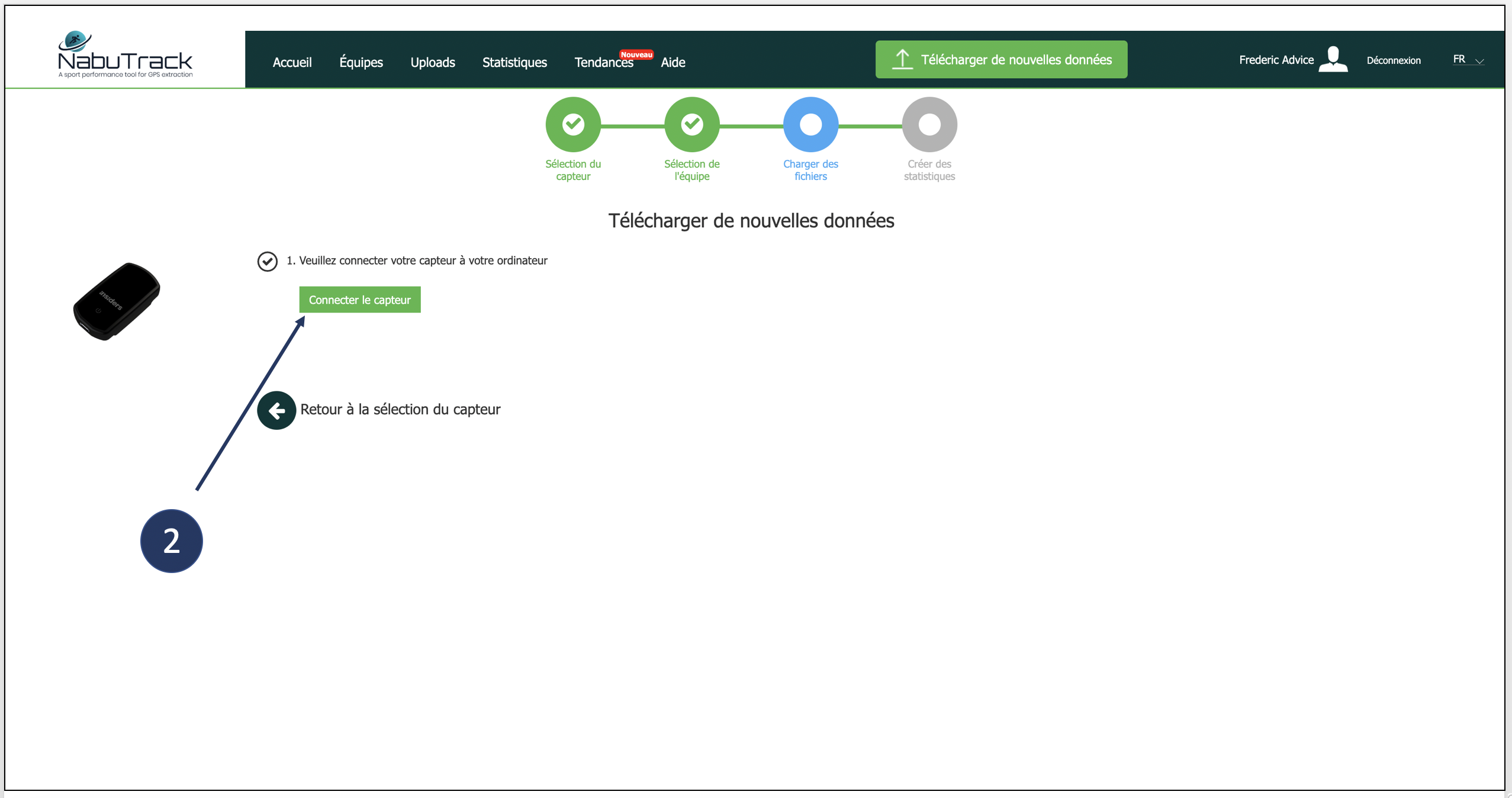Open the Accueil menu item

pos(292,62)
